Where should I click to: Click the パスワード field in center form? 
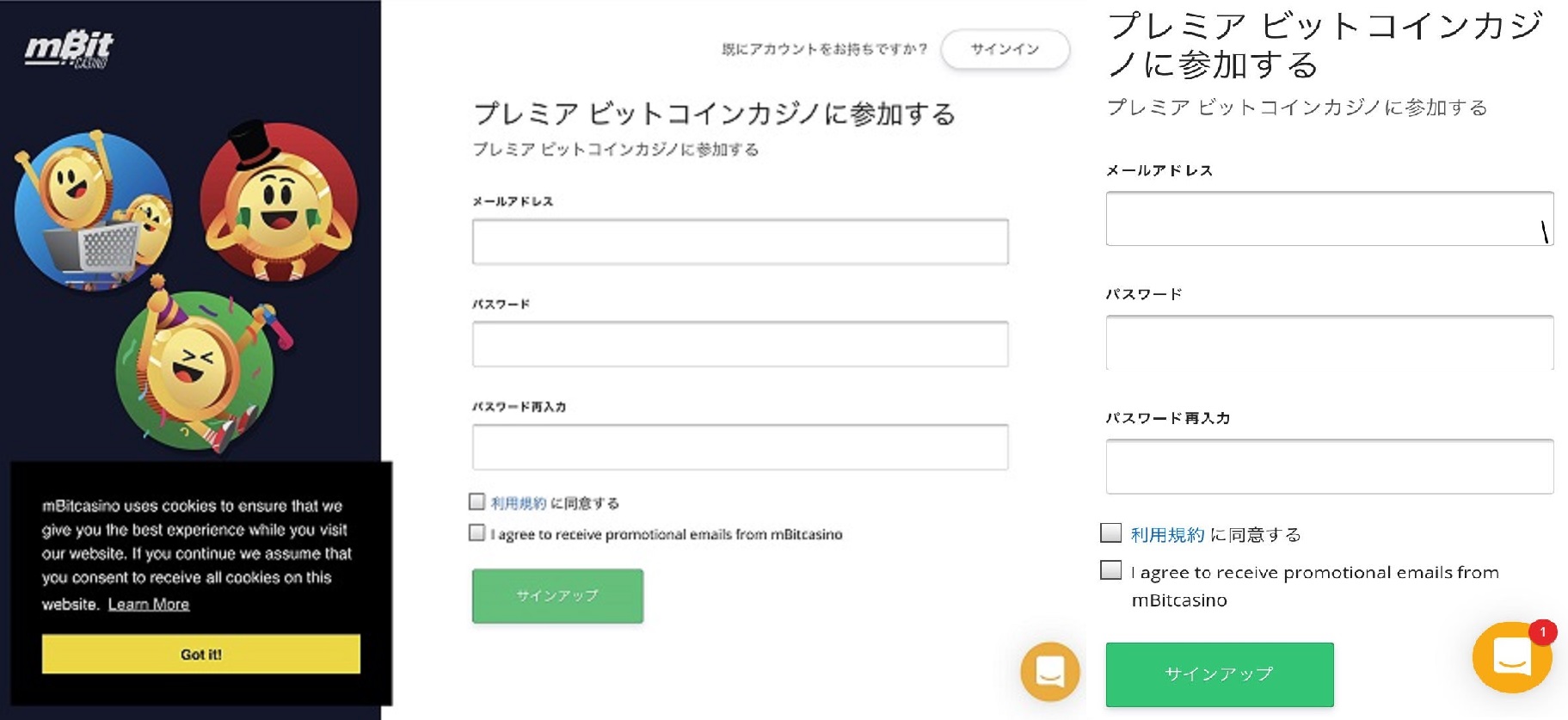[x=738, y=344]
